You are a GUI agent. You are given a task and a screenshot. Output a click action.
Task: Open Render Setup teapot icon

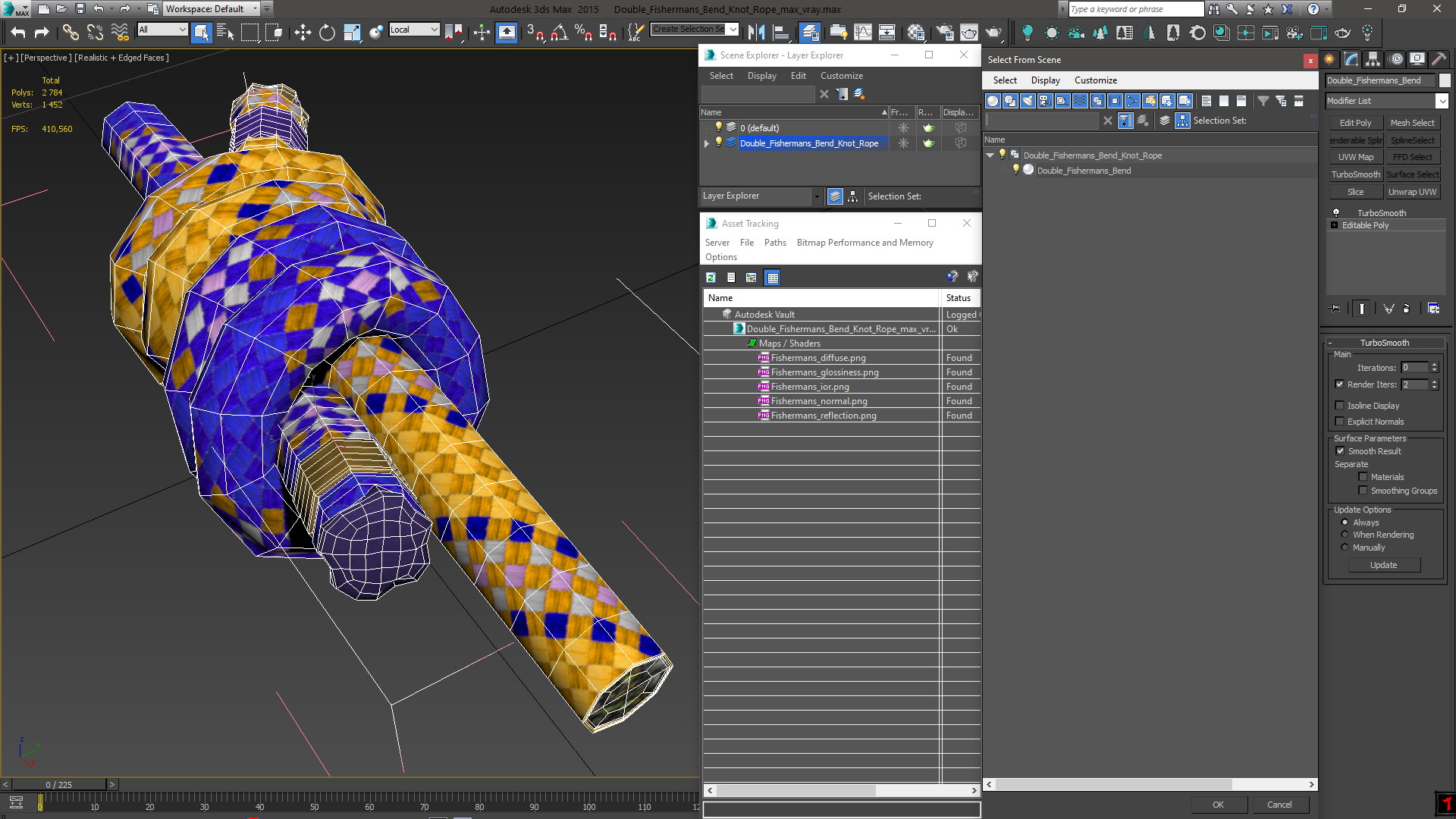(x=945, y=33)
